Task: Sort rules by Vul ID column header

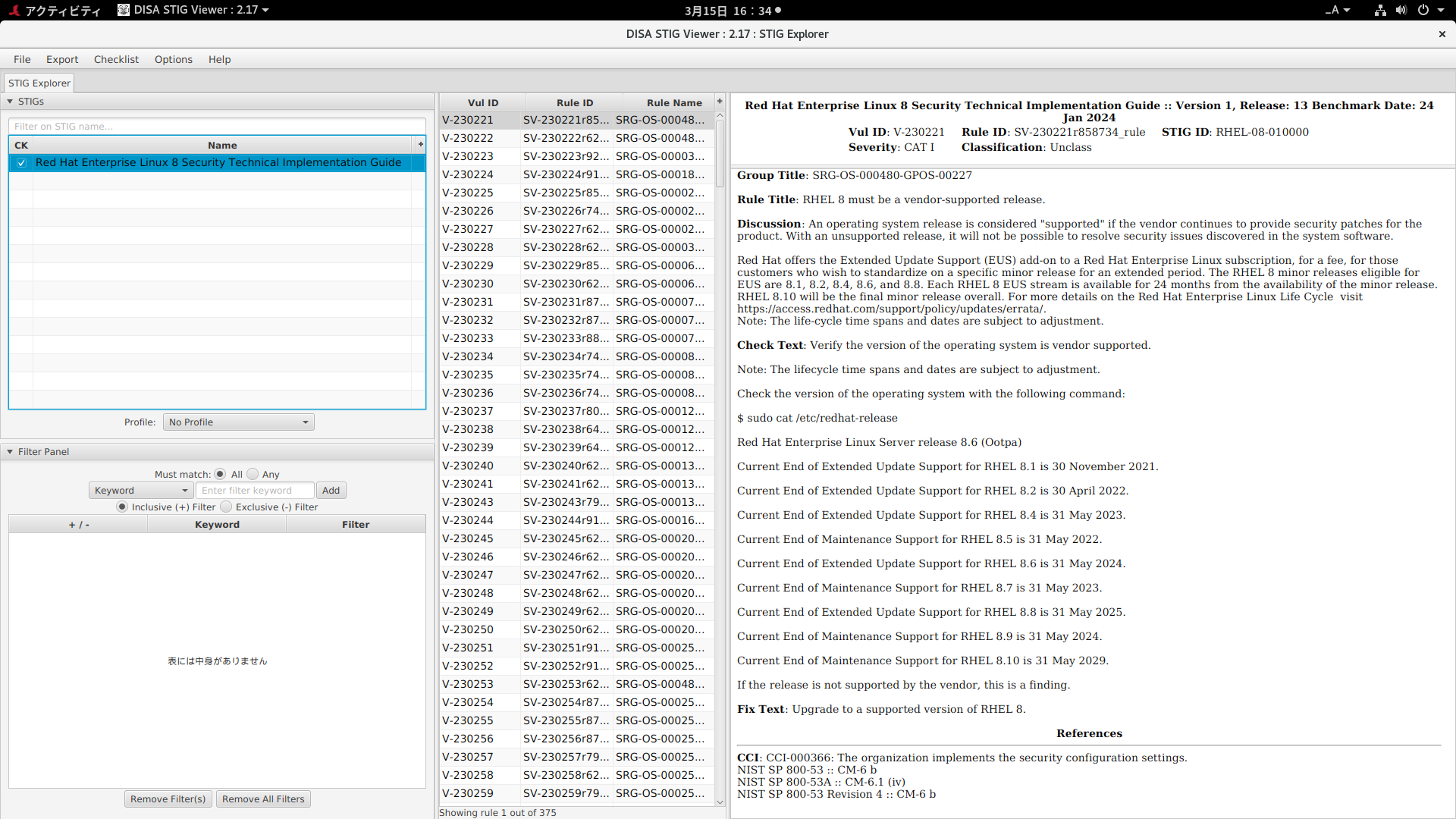Action: point(483,103)
